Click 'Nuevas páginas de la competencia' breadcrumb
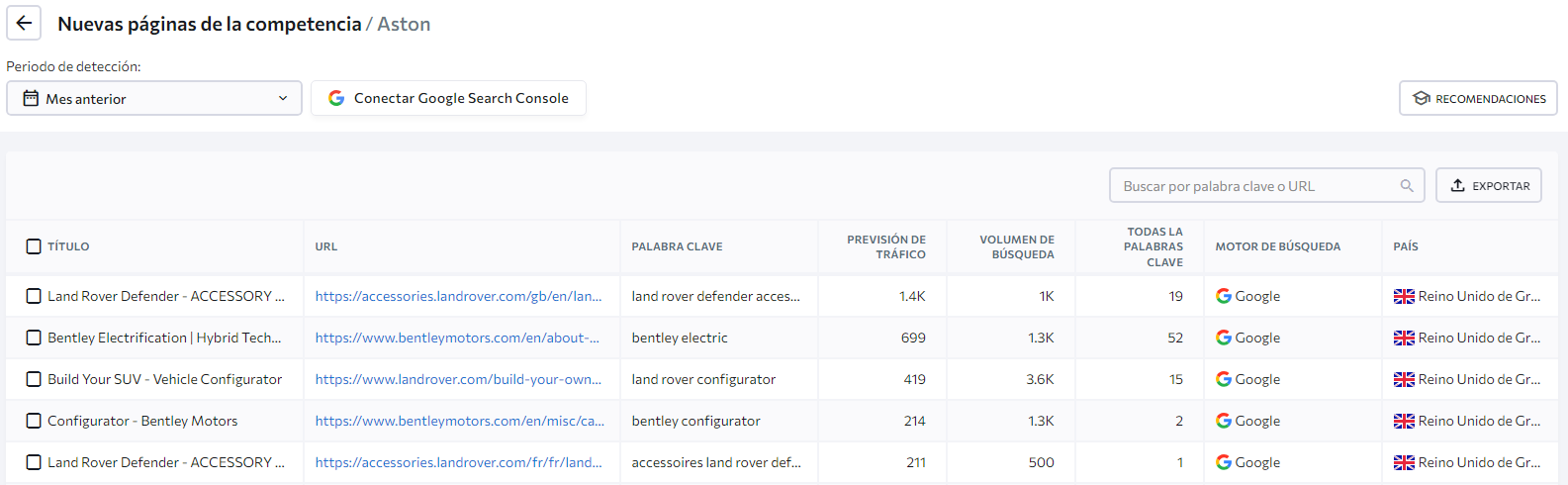Screen dimensions: 1568x485 click(210, 24)
